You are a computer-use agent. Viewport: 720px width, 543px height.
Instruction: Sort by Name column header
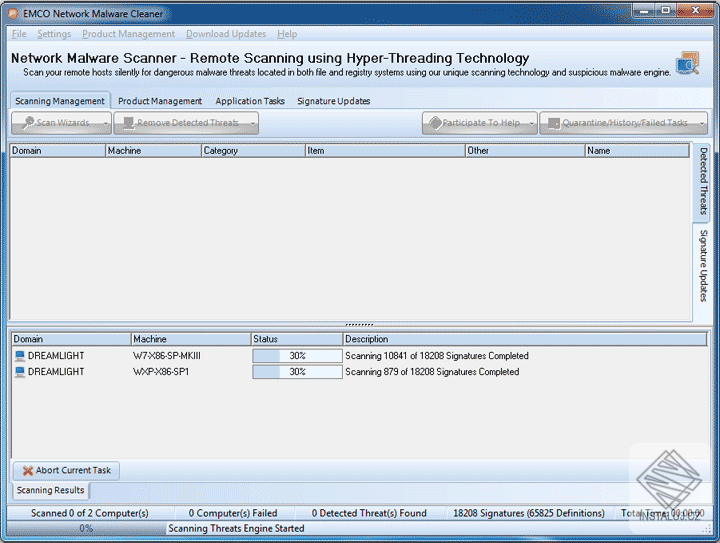[637, 151]
